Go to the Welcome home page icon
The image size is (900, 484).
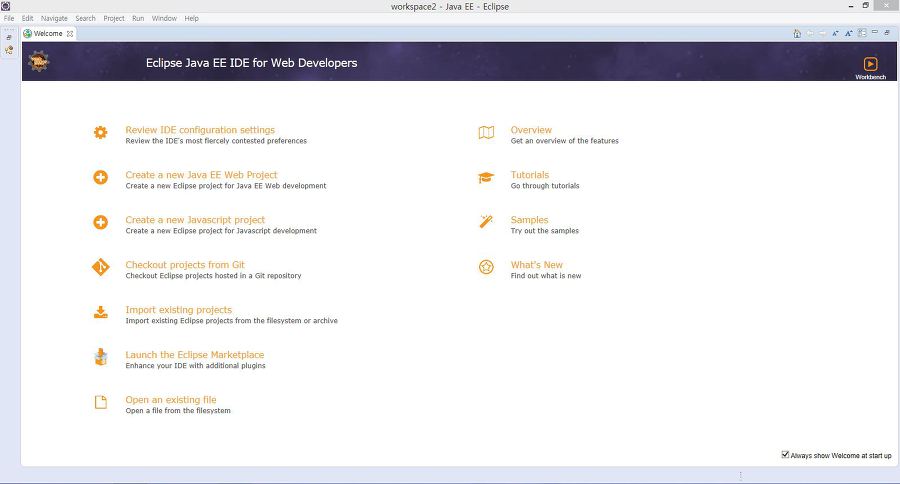[x=797, y=33]
